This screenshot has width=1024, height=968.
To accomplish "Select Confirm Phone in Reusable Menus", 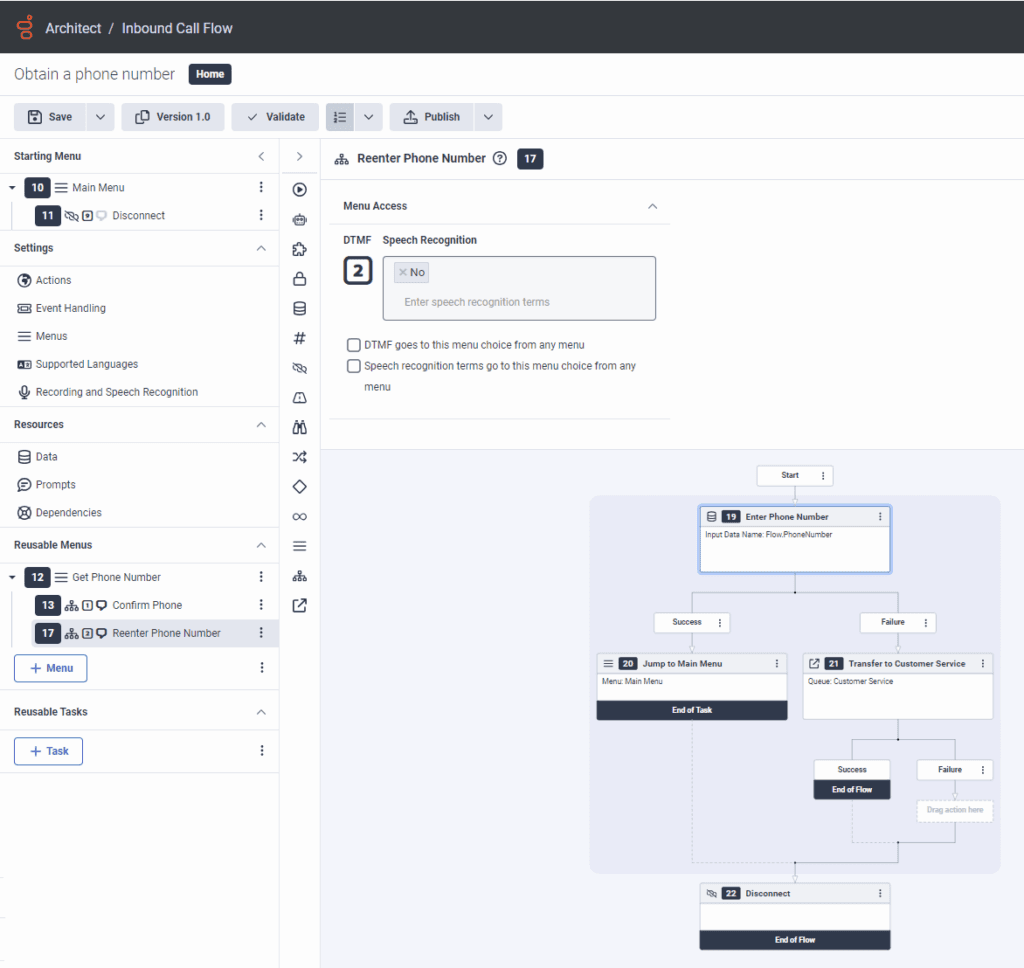I will (x=147, y=605).
